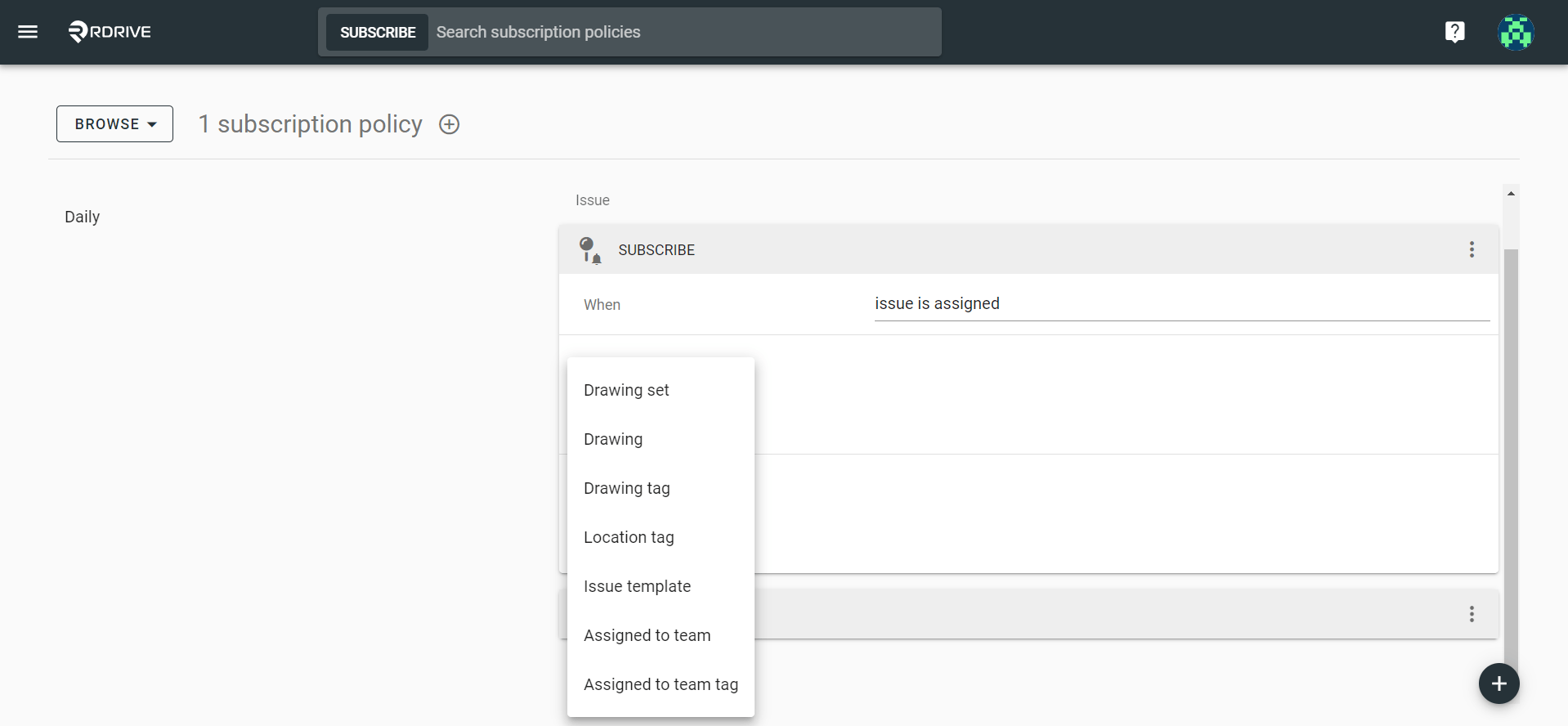1568x726 pixels.
Task: Pick Assigned to team in the list
Action: (x=661, y=635)
